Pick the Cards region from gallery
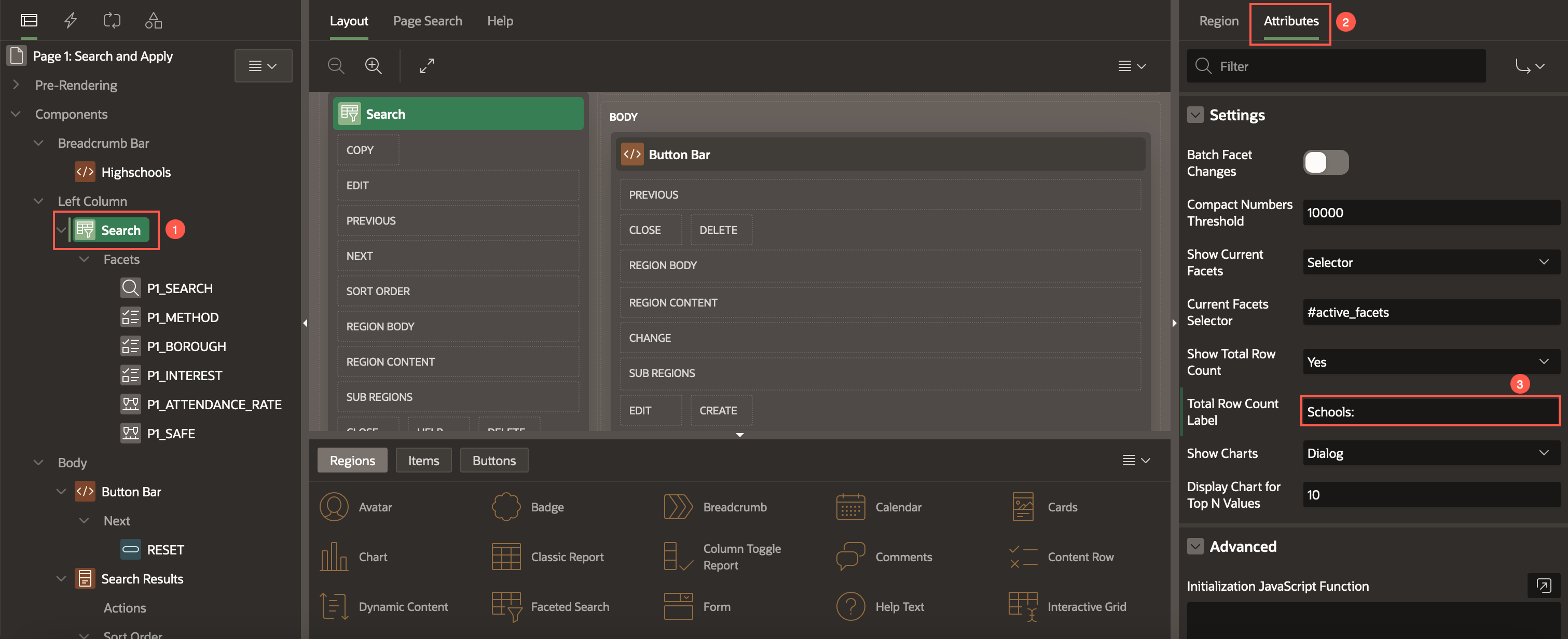The height and width of the screenshot is (639, 1568). [1044, 507]
